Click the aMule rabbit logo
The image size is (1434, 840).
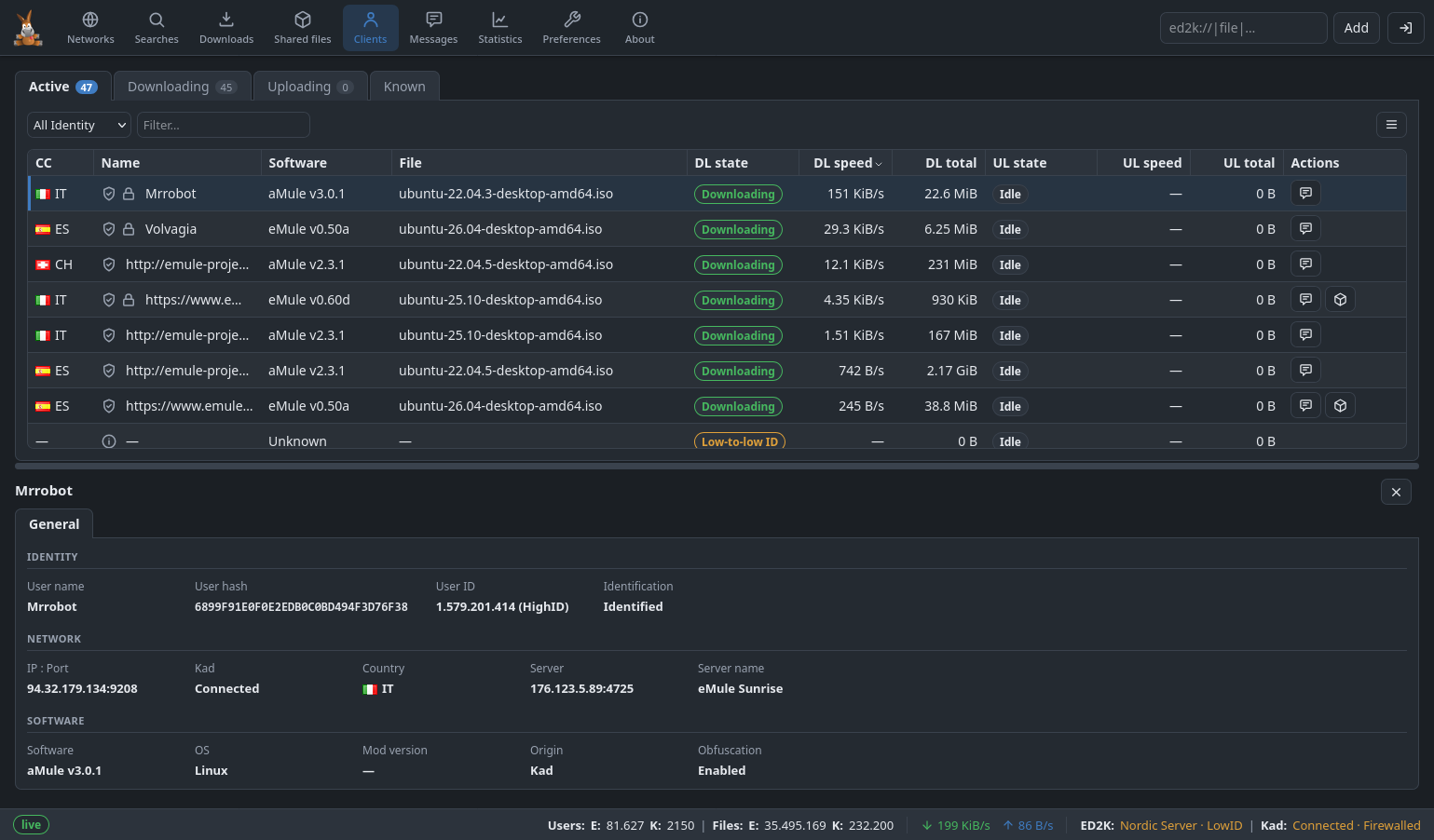coord(28,28)
